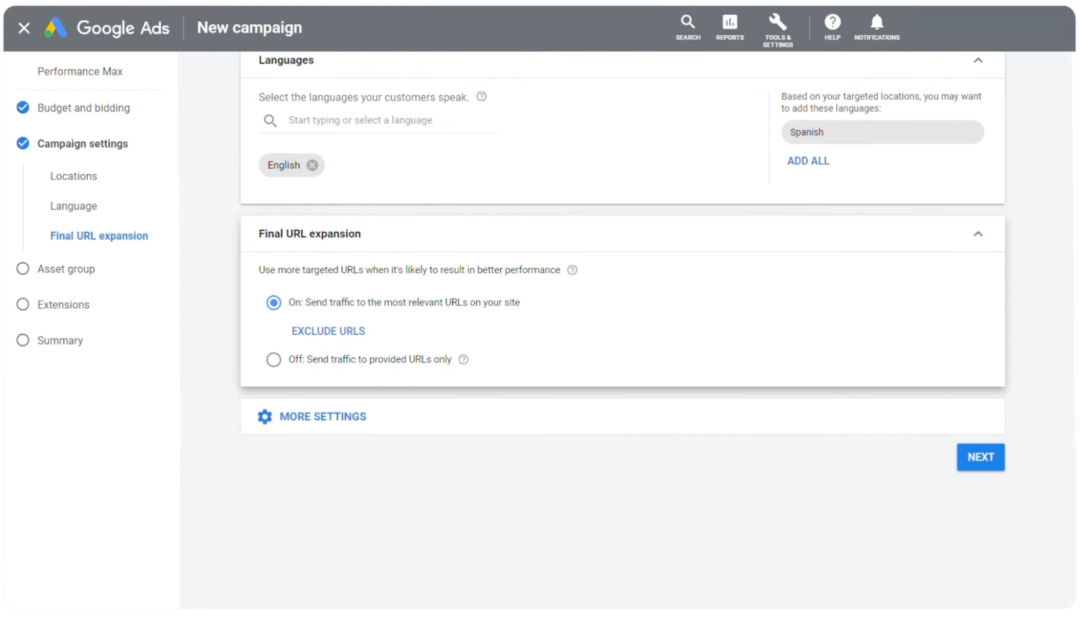Open the Help question mark icon
The image size is (1080, 618).
[832, 28]
